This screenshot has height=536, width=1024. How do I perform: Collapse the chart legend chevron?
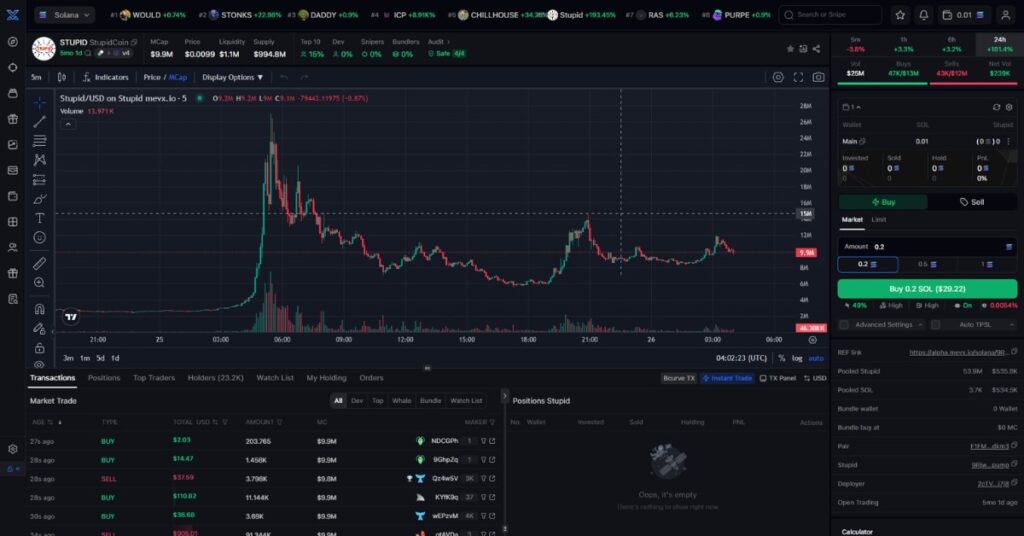pos(68,124)
